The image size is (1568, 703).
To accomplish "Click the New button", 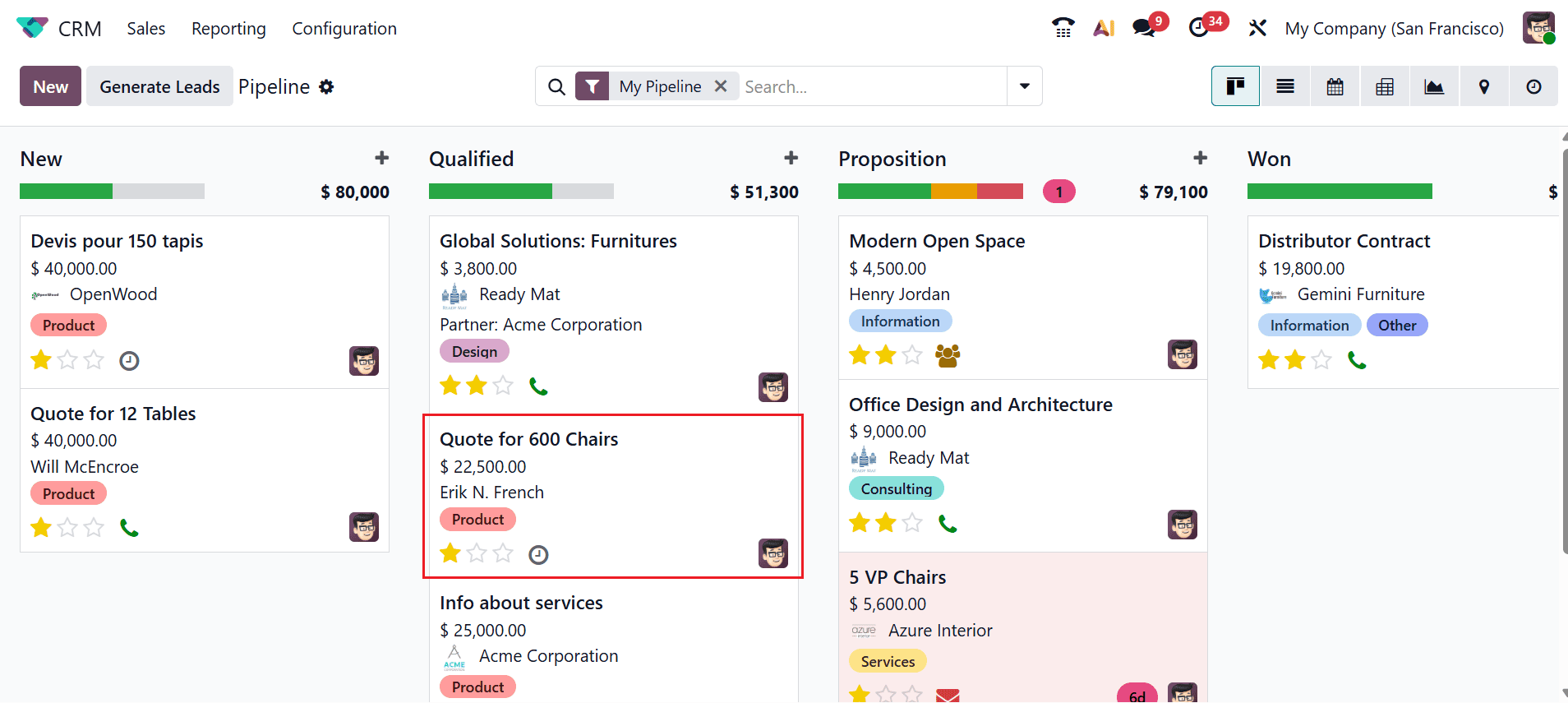I will pyautogui.click(x=49, y=86).
